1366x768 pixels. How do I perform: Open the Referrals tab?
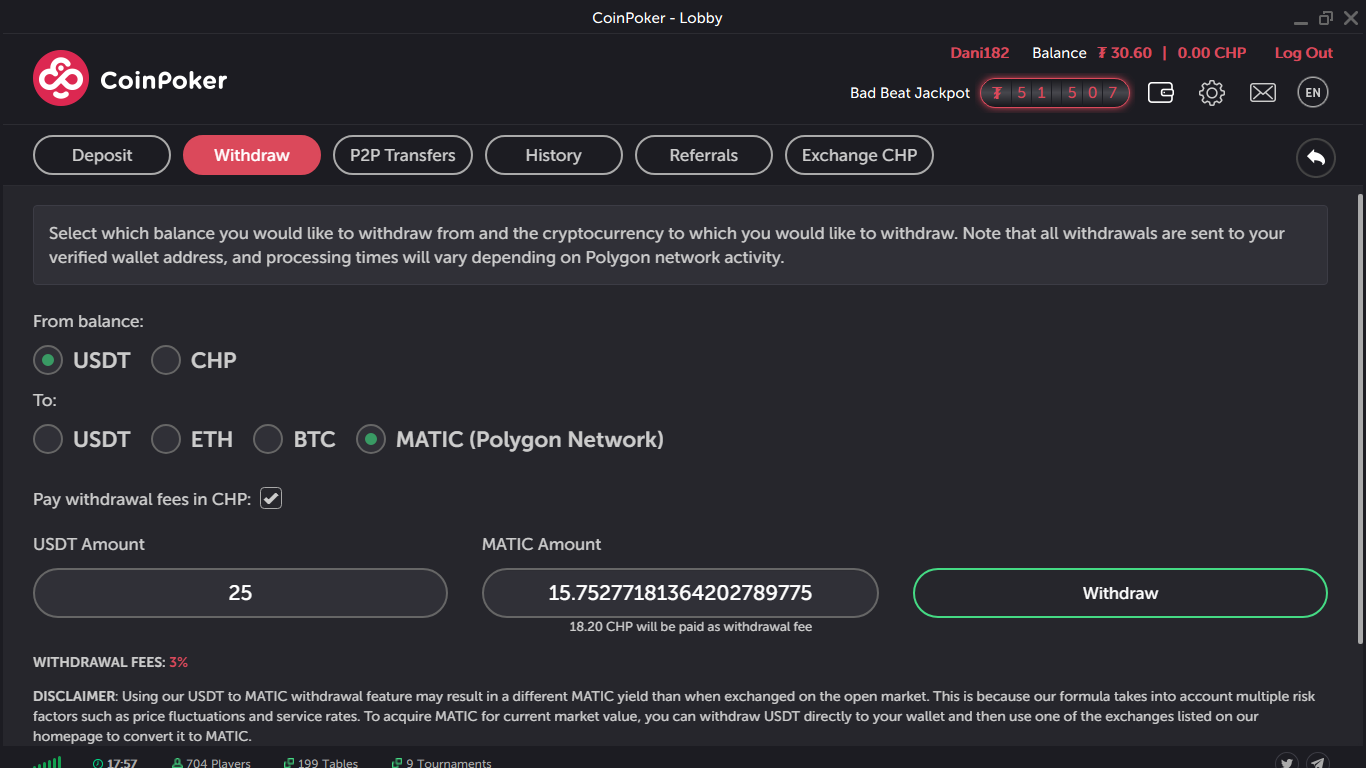tap(704, 155)
